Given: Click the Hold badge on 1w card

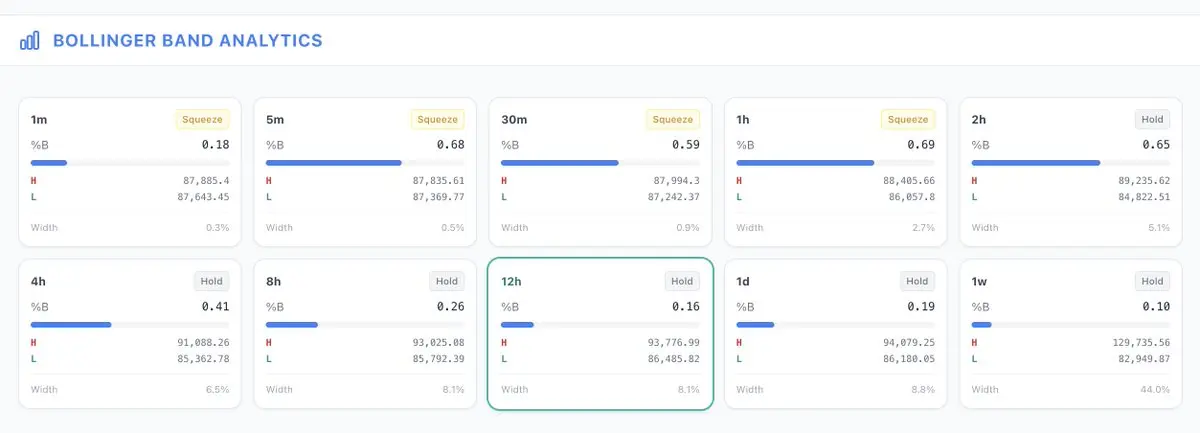Looking at the screenshot, I should [x=1152, y=281].
